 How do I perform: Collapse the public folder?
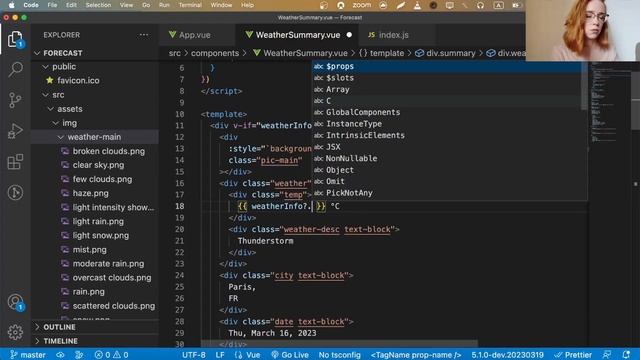(95, 67)
